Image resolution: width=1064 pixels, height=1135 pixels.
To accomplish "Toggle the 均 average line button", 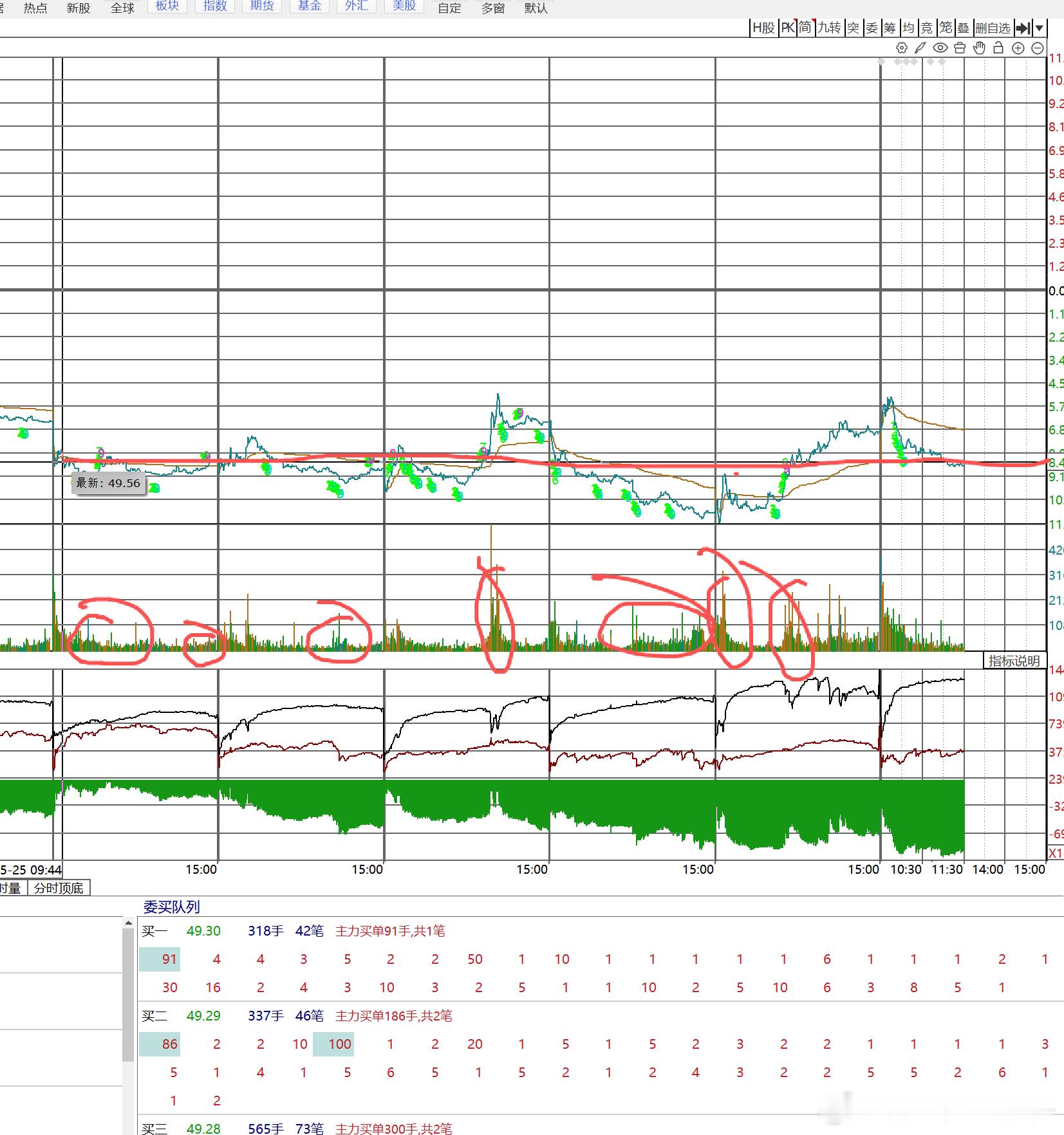I will pos(908,28).
